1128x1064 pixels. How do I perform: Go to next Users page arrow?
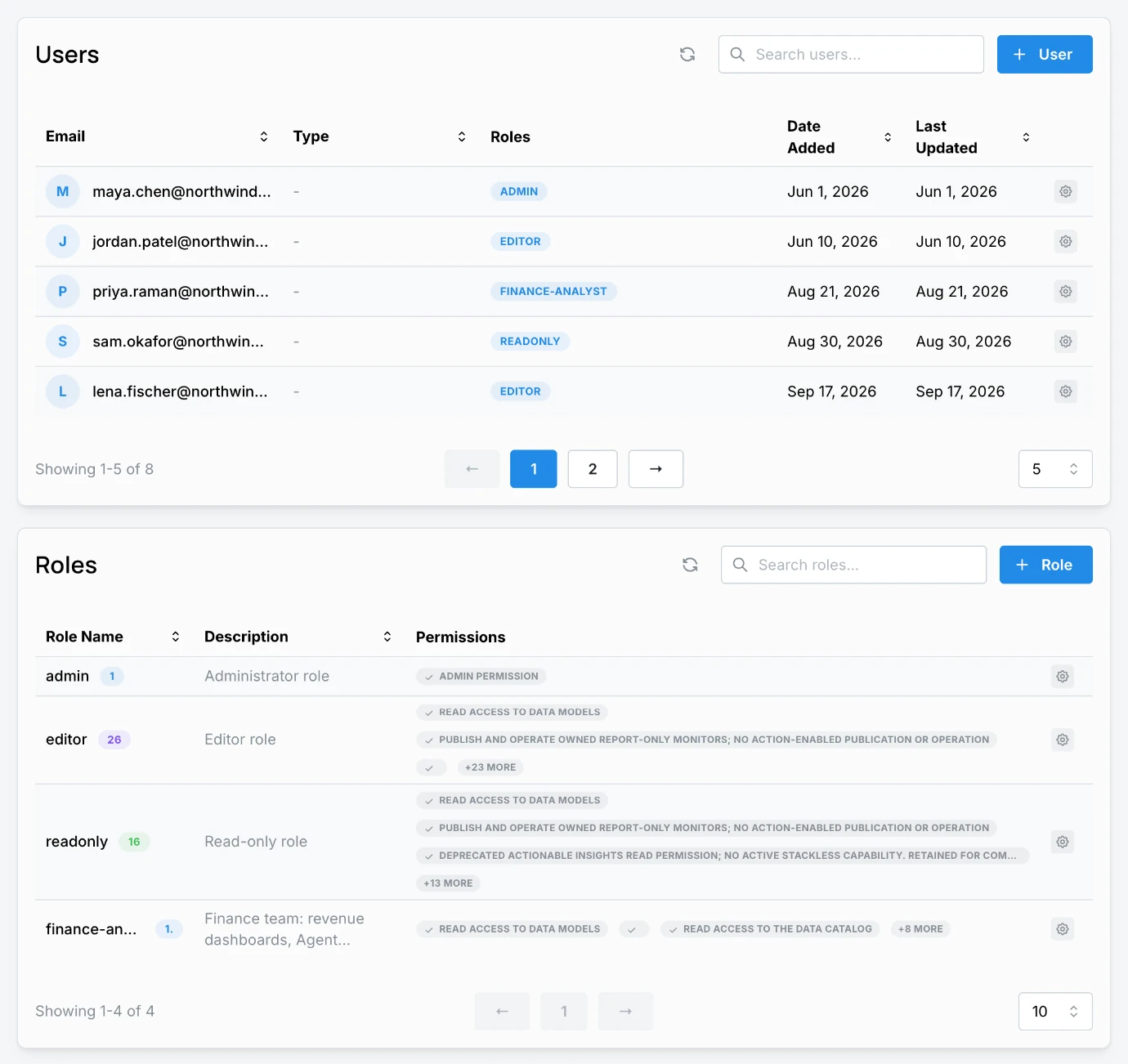[x=656, y=469]
